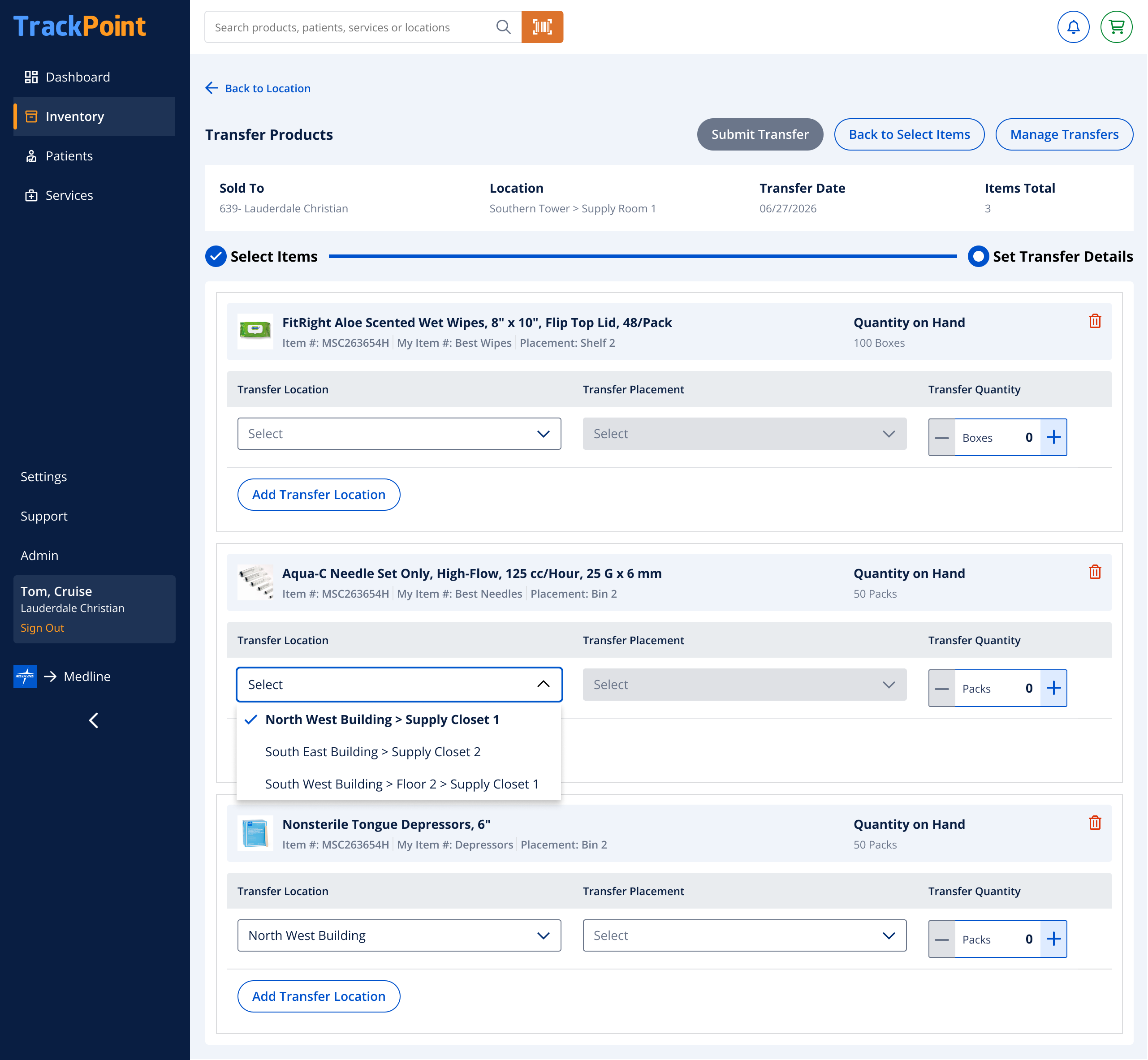
Task: Click the product search field
Action: coord(350,27)
